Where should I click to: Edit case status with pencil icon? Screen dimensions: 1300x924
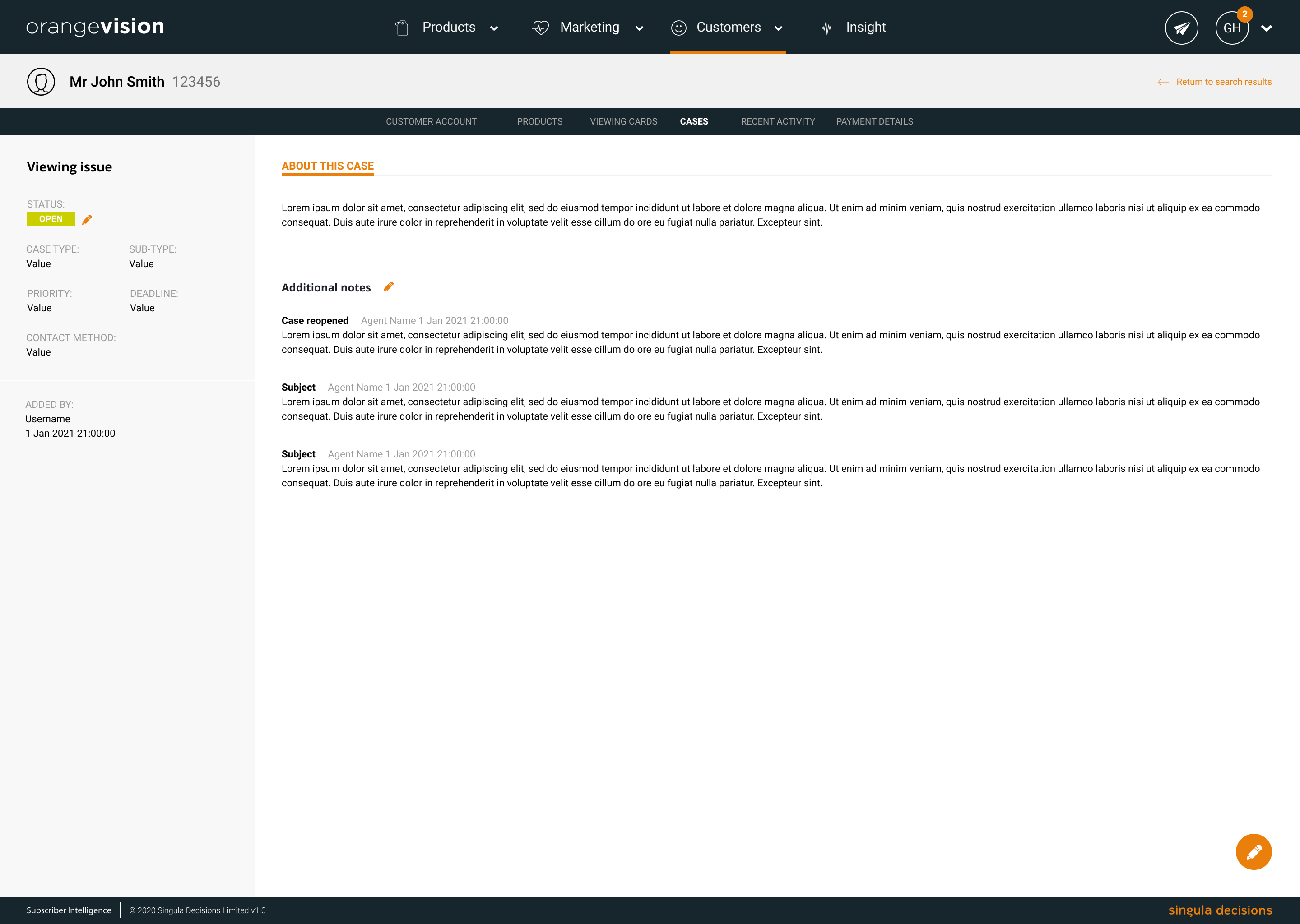click(x=87, y=220)
